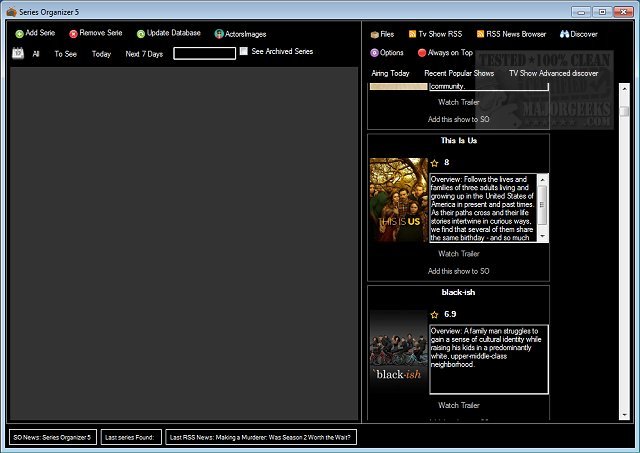The height and width of the screenshot is (453, 640).
Task: Open Recent Popular Shows tab
Action: (x=459, y=73)
